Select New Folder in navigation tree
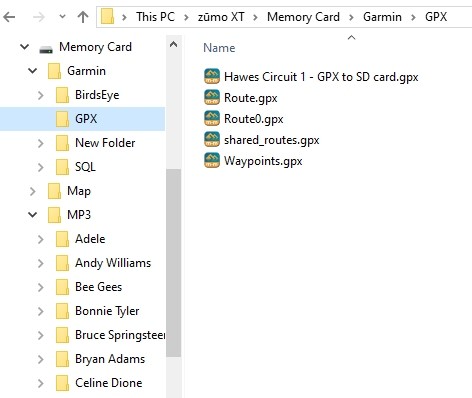The height and width of the screenshot is (398, 472). click(105, 143)
